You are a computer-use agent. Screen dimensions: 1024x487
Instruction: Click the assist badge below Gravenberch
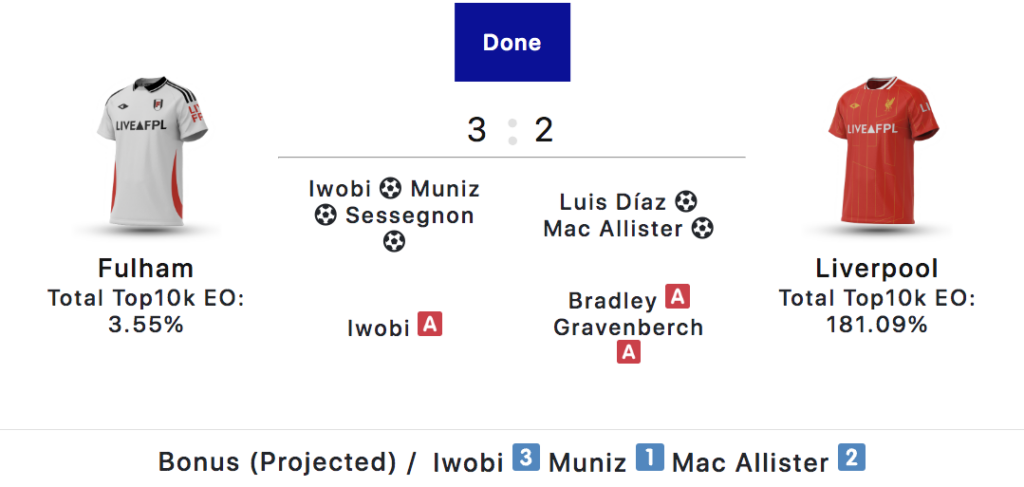coord(628,352)
